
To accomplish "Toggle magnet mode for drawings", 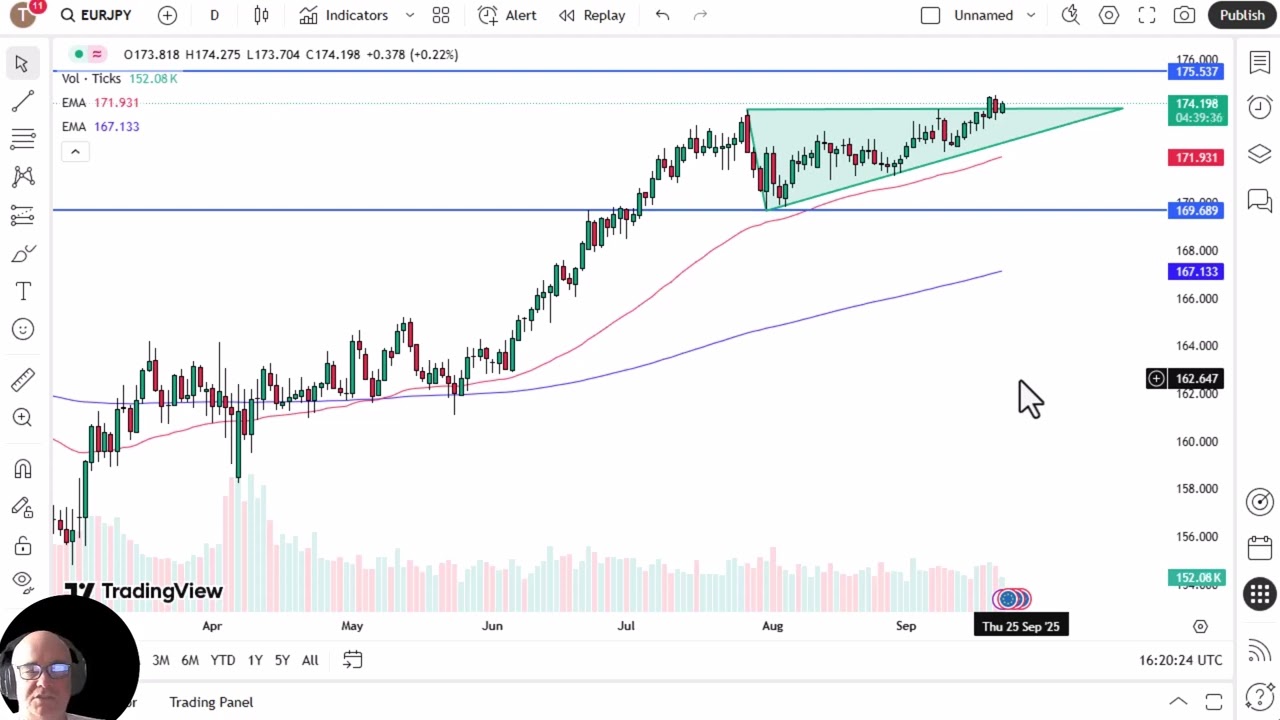I will point(22,469).
